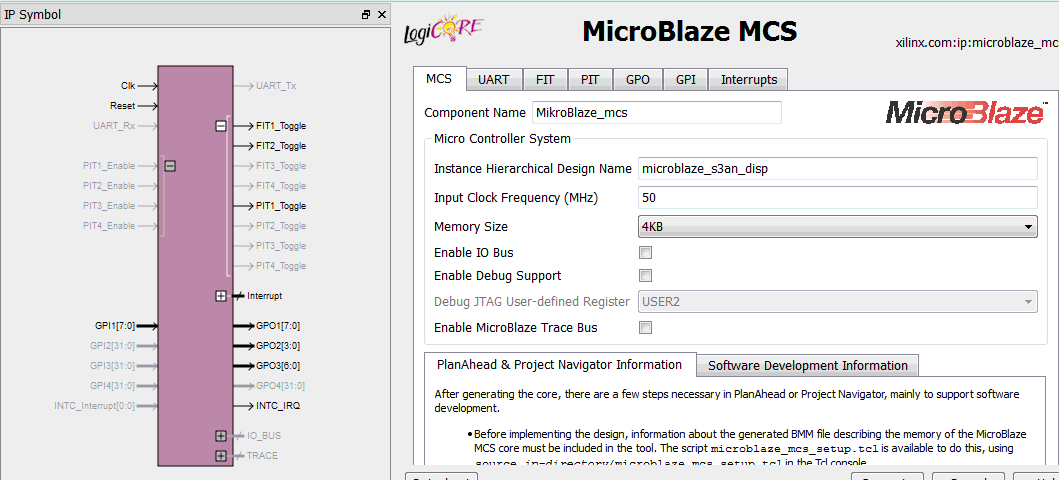This screenshot has height=480, width=1059.
Task: Open the FIT tab
Action: point(545,80)
